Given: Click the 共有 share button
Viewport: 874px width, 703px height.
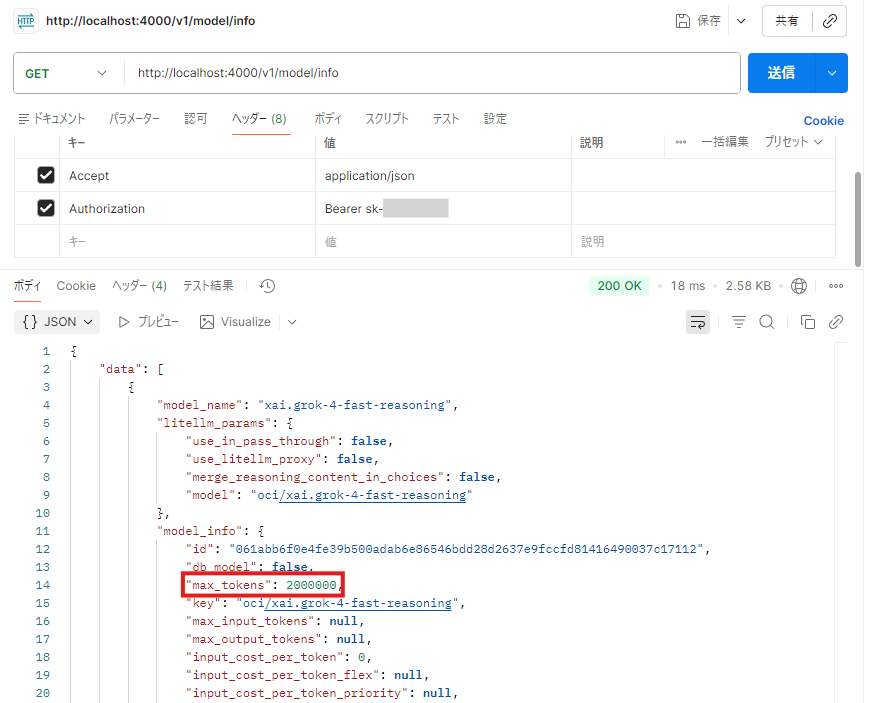Looking at the screenshot, I should (787, 21).
